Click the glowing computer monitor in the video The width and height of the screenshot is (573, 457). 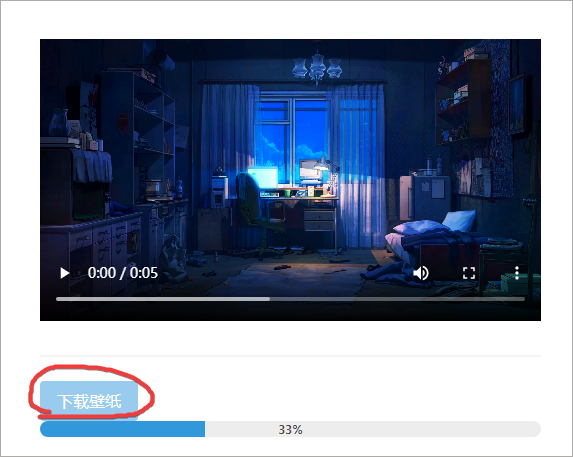pyautogui.click(x=262, y=177)
